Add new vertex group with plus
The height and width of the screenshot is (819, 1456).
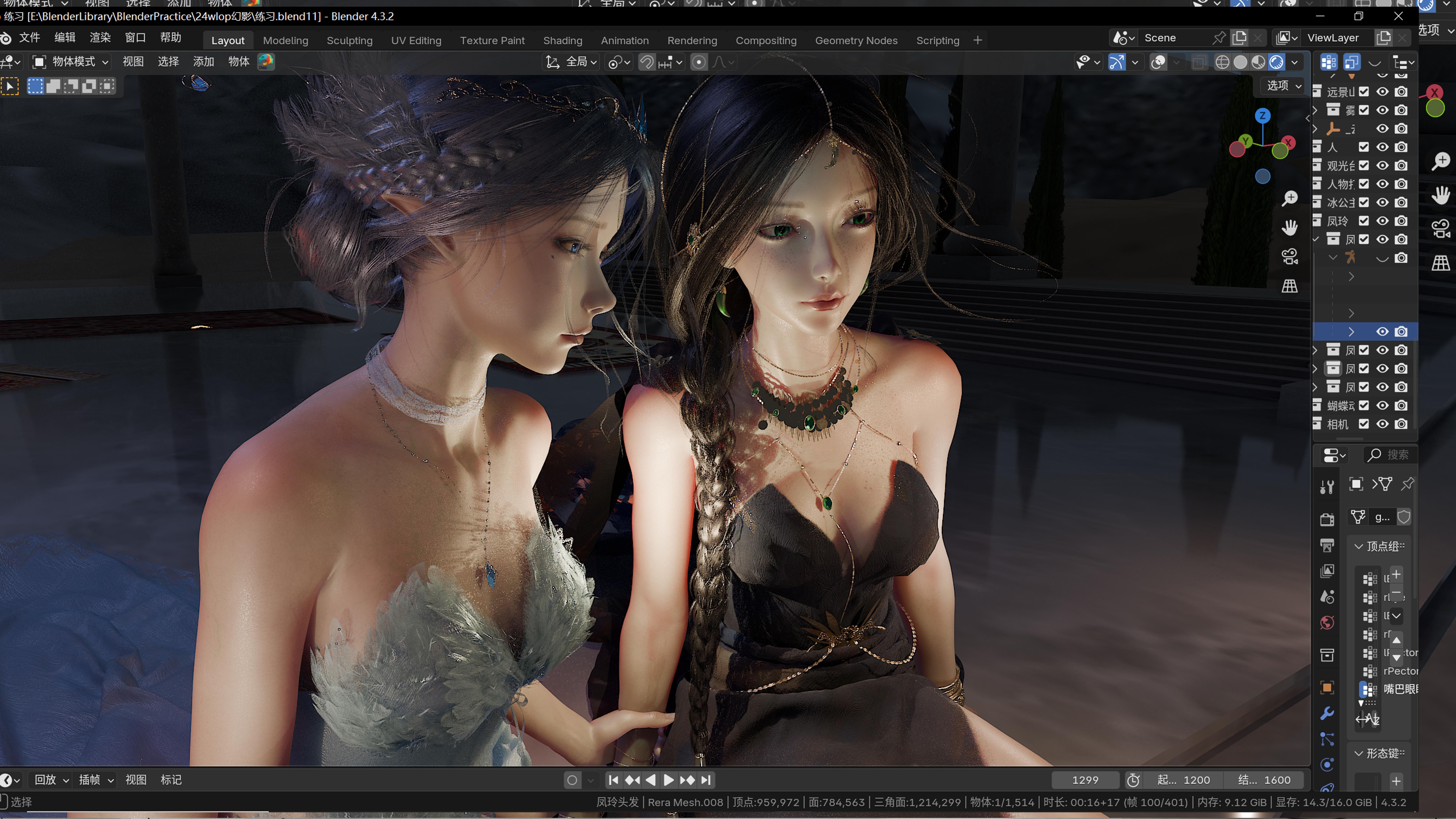1396,574
